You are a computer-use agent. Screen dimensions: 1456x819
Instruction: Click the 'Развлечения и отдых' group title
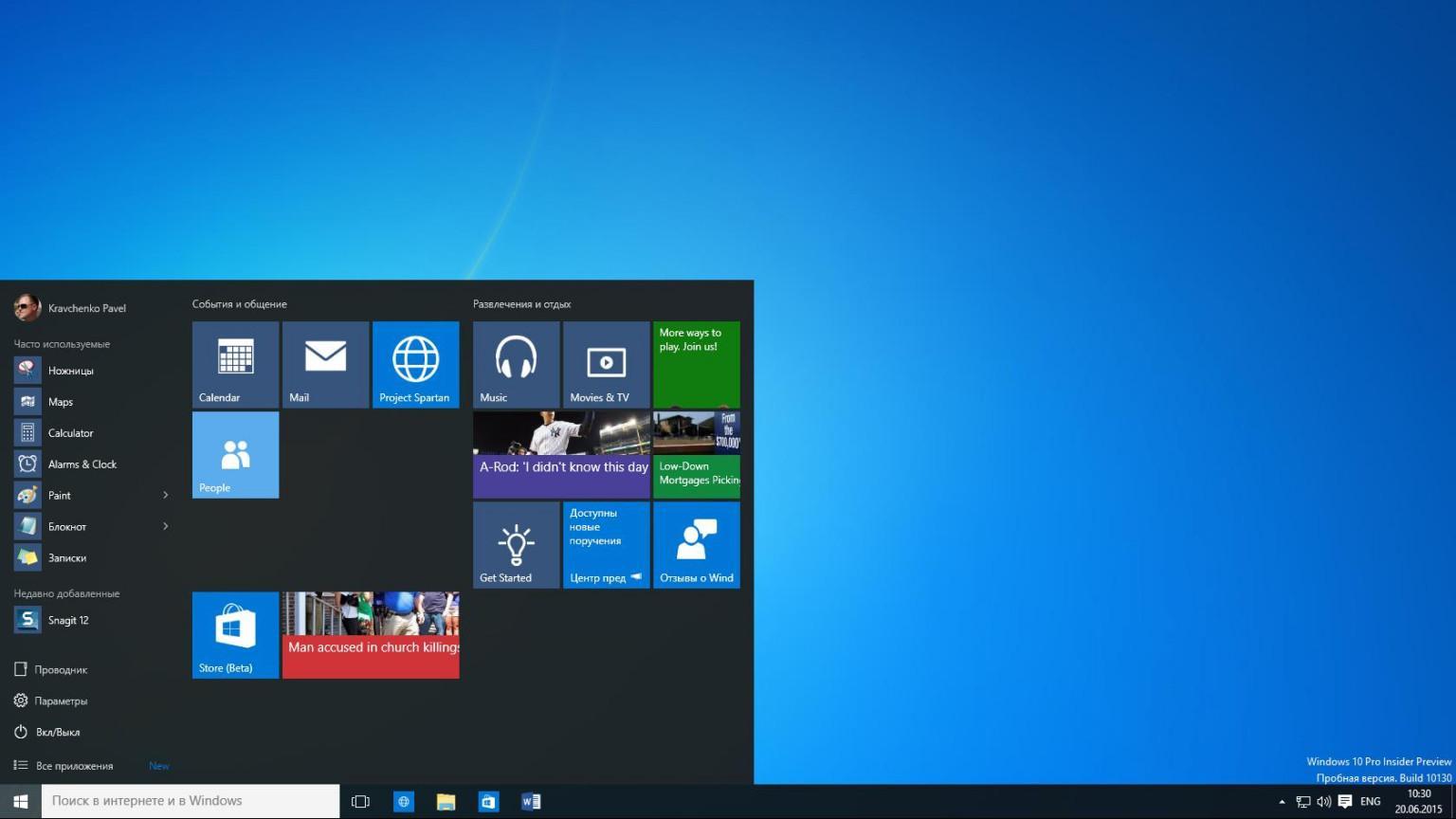(x=522, y=304)
